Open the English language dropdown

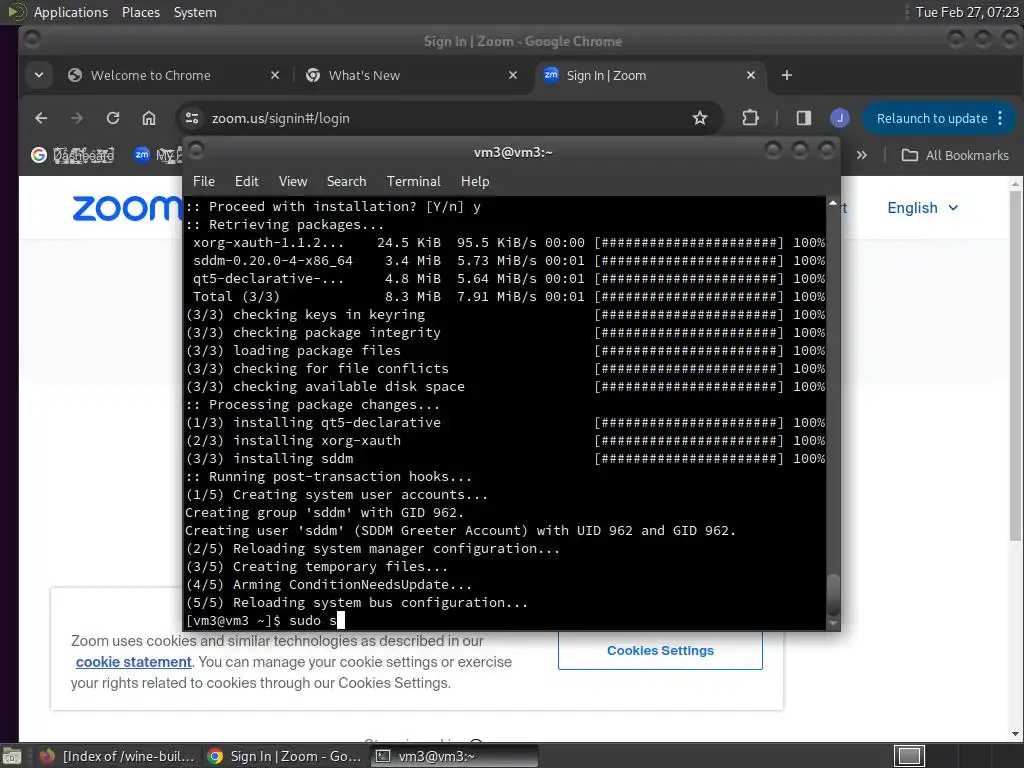[922, 208]
